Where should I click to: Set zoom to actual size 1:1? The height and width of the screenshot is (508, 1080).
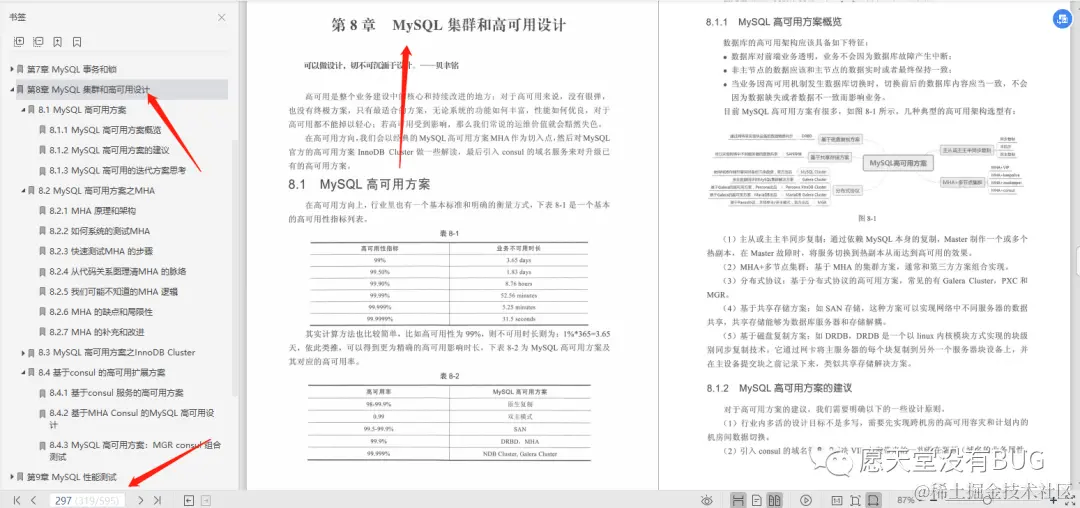[x=837, y=500]
